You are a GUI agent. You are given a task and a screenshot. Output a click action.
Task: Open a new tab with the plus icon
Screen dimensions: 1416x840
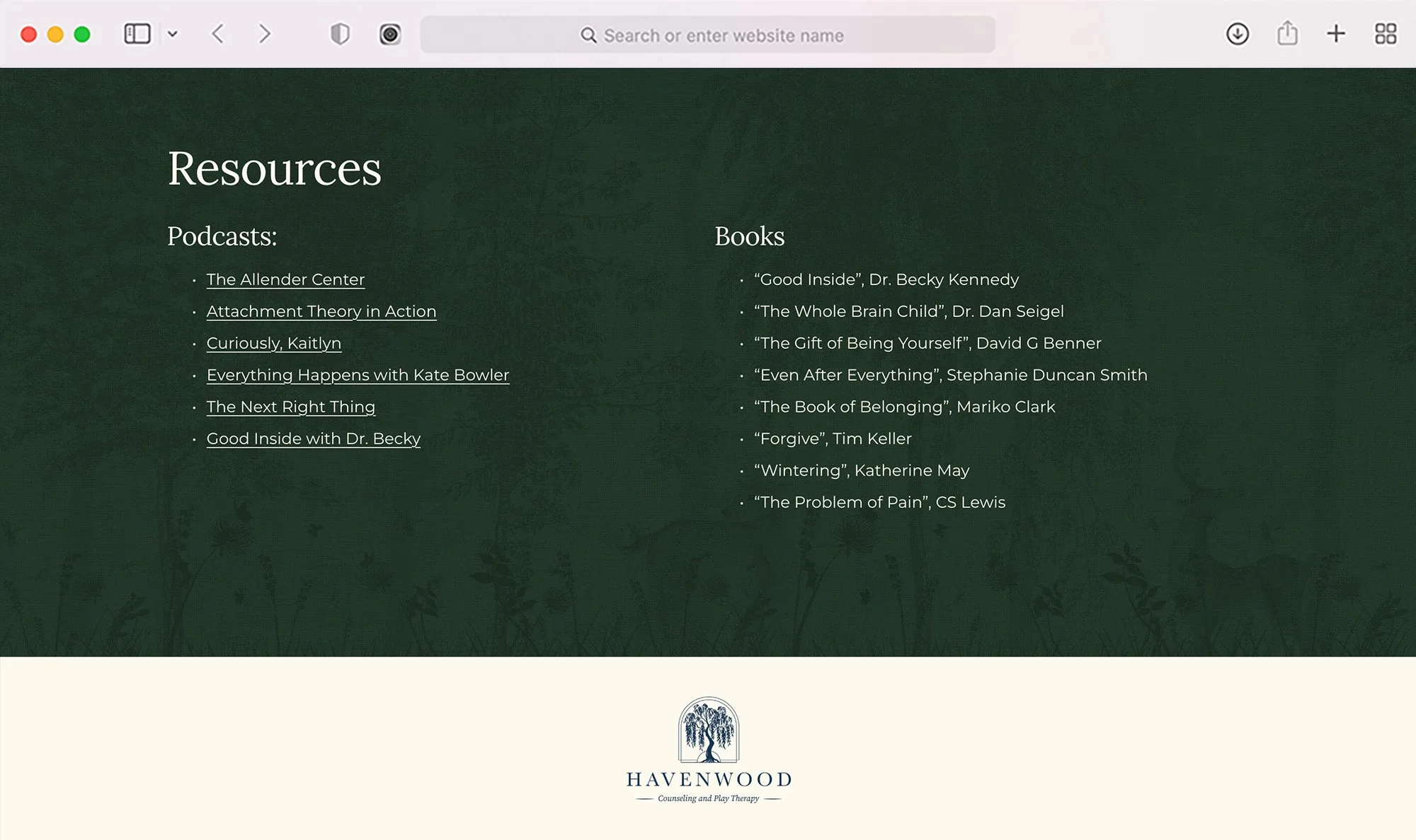coord(1336,34)
